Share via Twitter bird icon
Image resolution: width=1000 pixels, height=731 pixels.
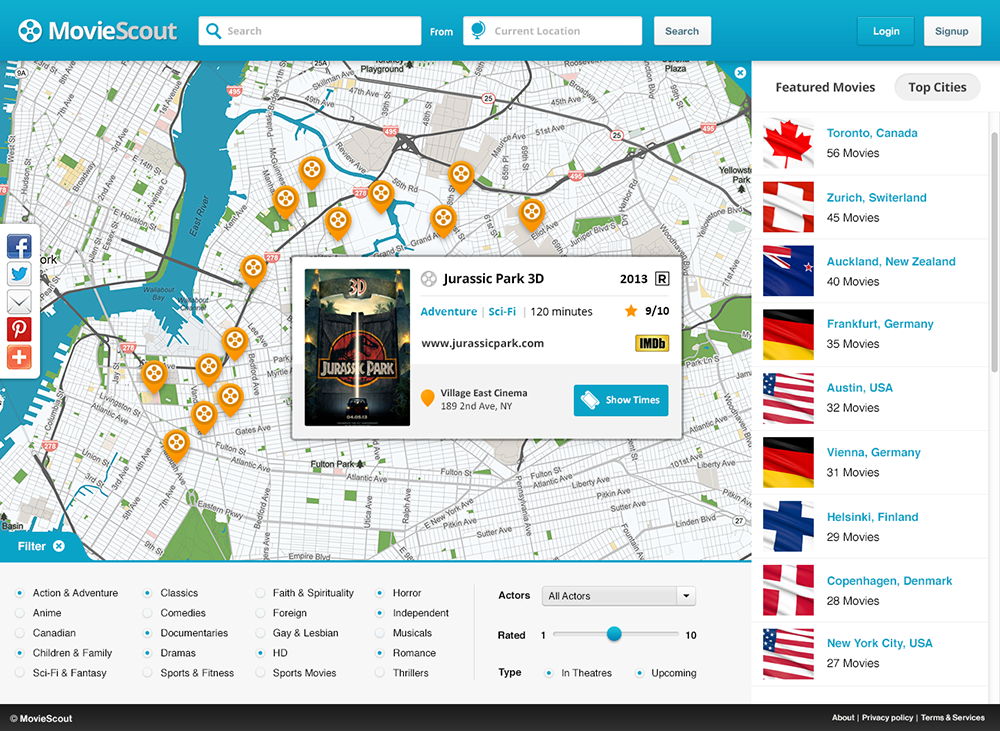pyautogui.click(x=19, y=274)
